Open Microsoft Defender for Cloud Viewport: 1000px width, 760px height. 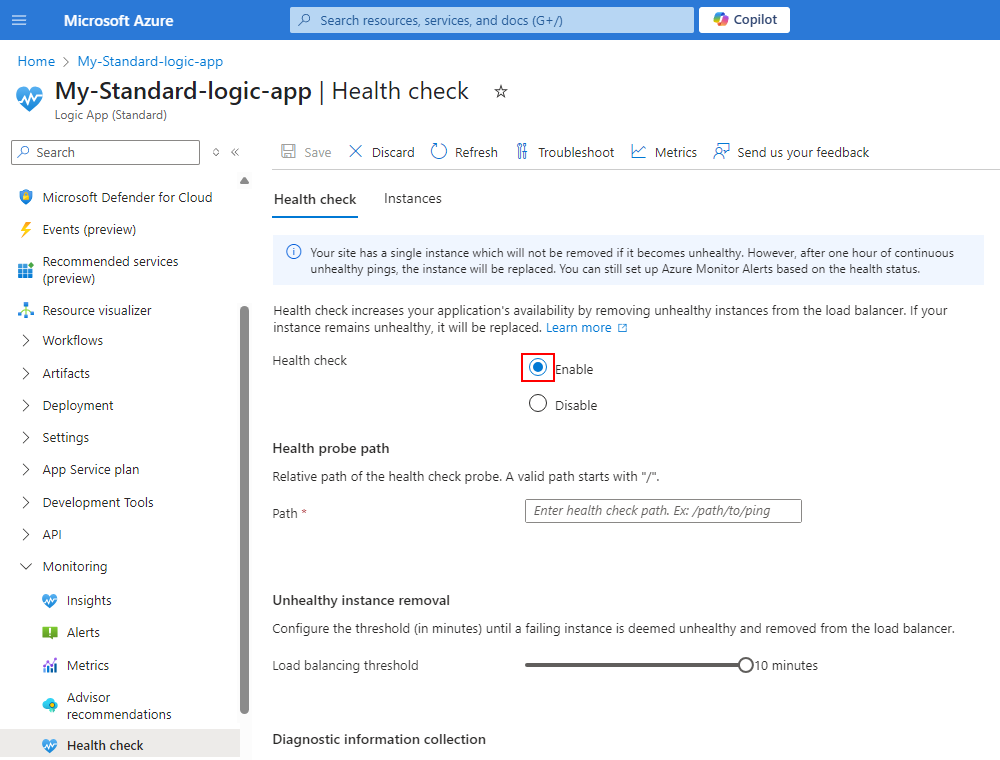[127, 198]
